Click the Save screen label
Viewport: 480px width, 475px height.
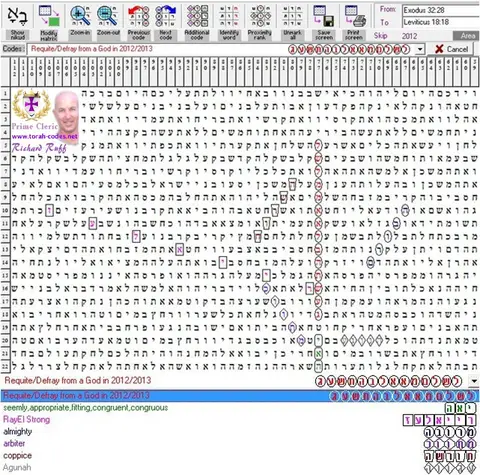tap(324, 35)
